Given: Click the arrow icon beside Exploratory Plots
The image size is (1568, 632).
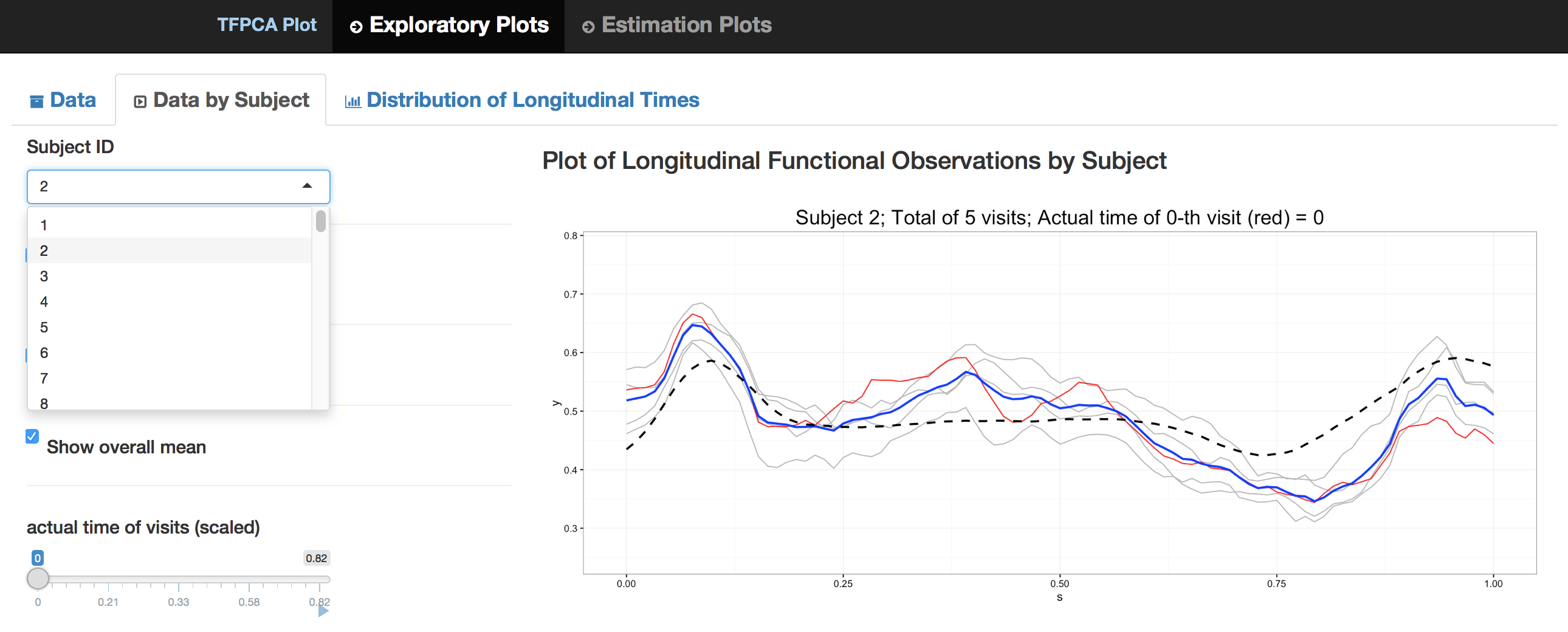Looking at the screenshot, I should (x=356, y=27).
